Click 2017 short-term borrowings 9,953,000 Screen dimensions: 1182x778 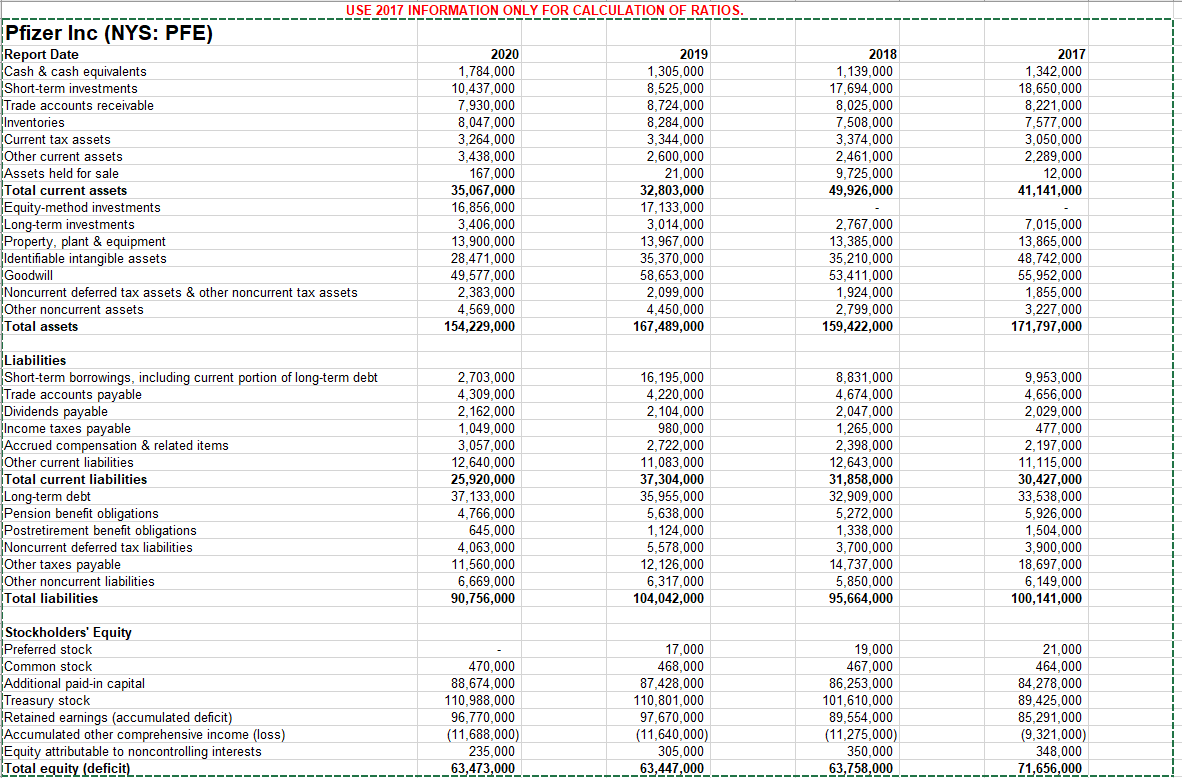click(1054, 378)
